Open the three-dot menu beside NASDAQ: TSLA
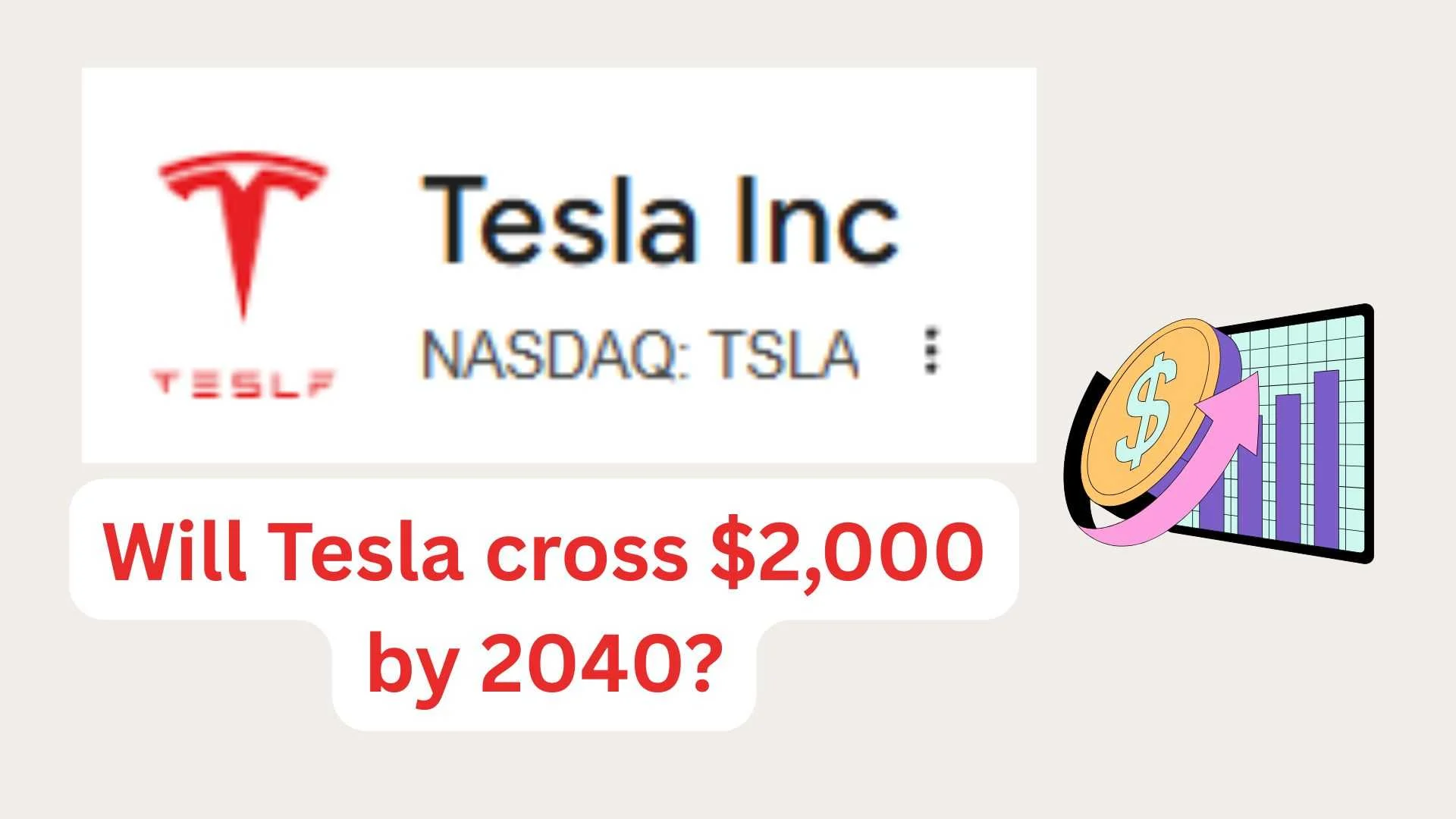Viewport: 1456px width, 819px height. [x=932, y=351]
